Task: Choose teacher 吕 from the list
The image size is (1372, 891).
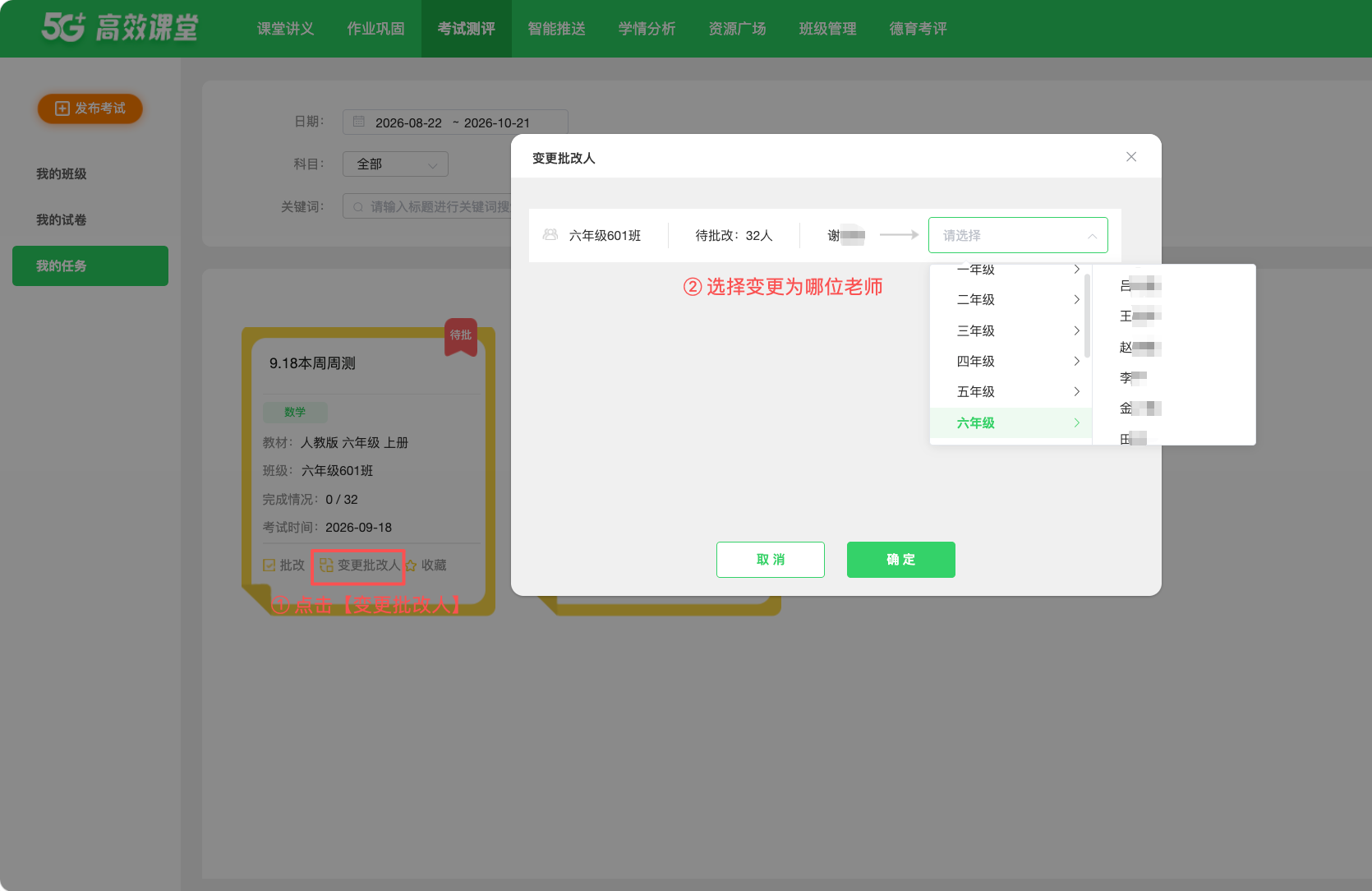Action: [1140, 286]
